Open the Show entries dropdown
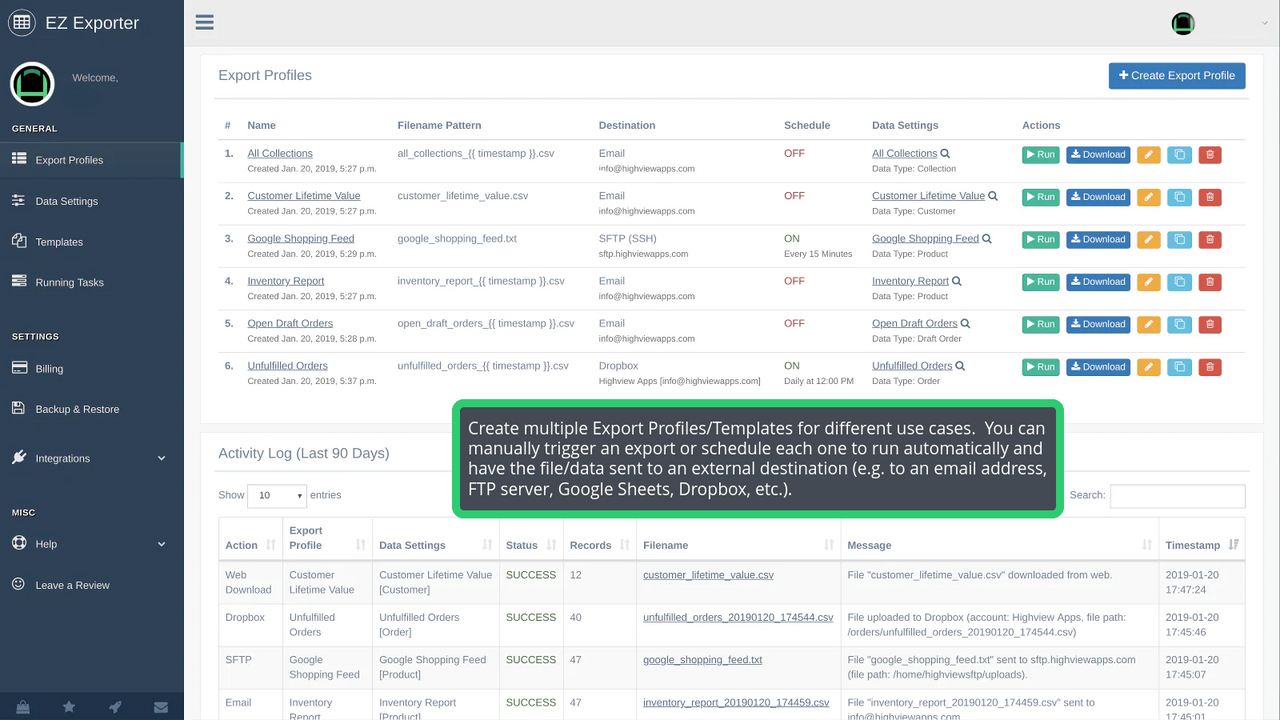 (x=277, y=495)
